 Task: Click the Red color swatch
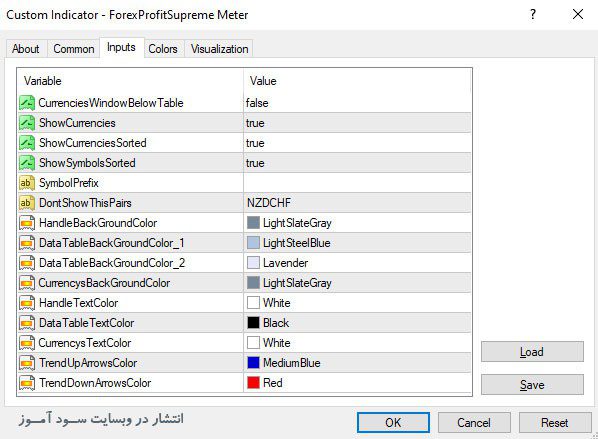click(x=253, y=383)
